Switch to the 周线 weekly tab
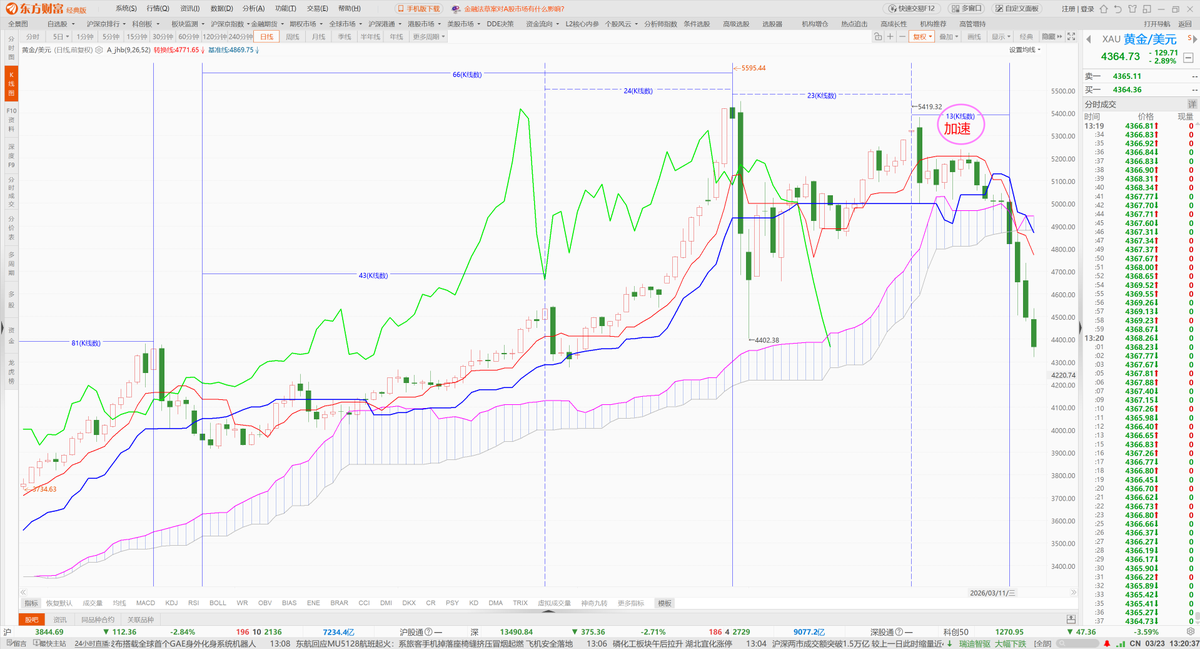The image size is (1200, 649). tap(292, 36)
